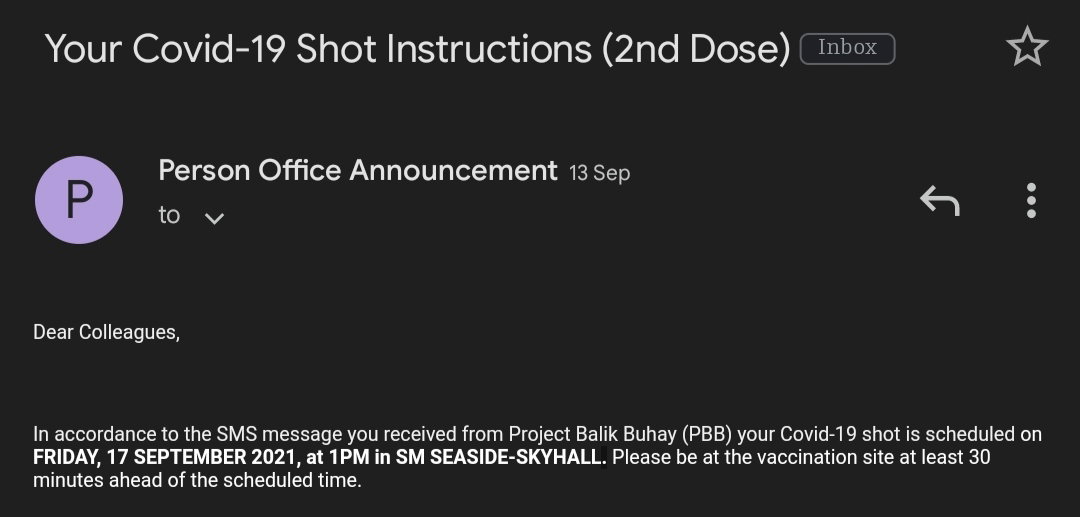Click 'minutes ahead of the scheduled time' line
Screen dimensions: 1080x517
point(197,480)
